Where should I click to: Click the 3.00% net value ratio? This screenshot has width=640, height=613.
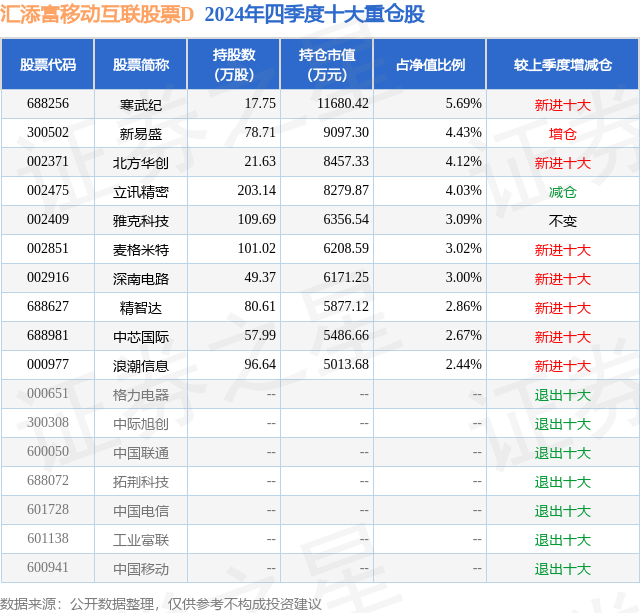click(x=463, y=278)
